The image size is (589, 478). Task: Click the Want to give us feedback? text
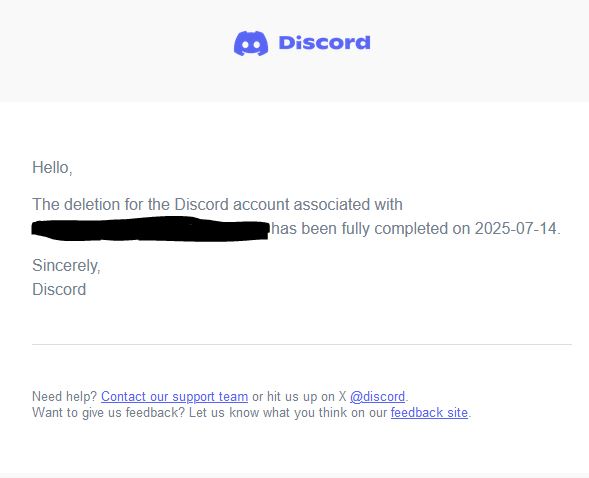(109, 413)
